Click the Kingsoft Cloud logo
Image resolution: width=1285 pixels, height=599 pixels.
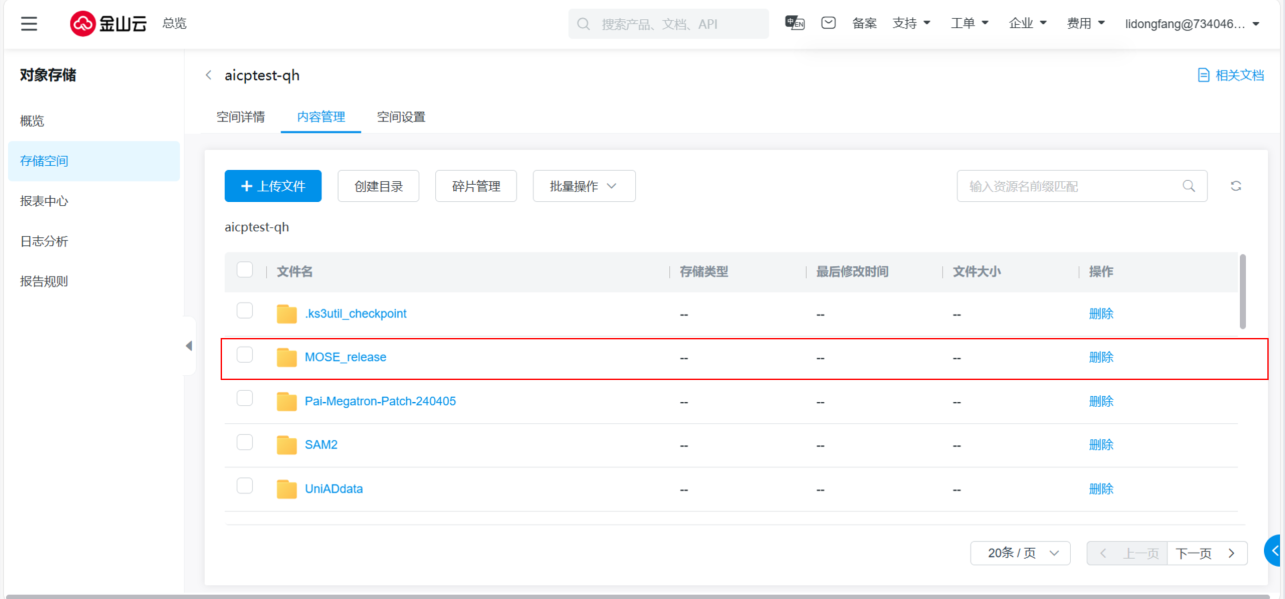(x=108, y=24)
